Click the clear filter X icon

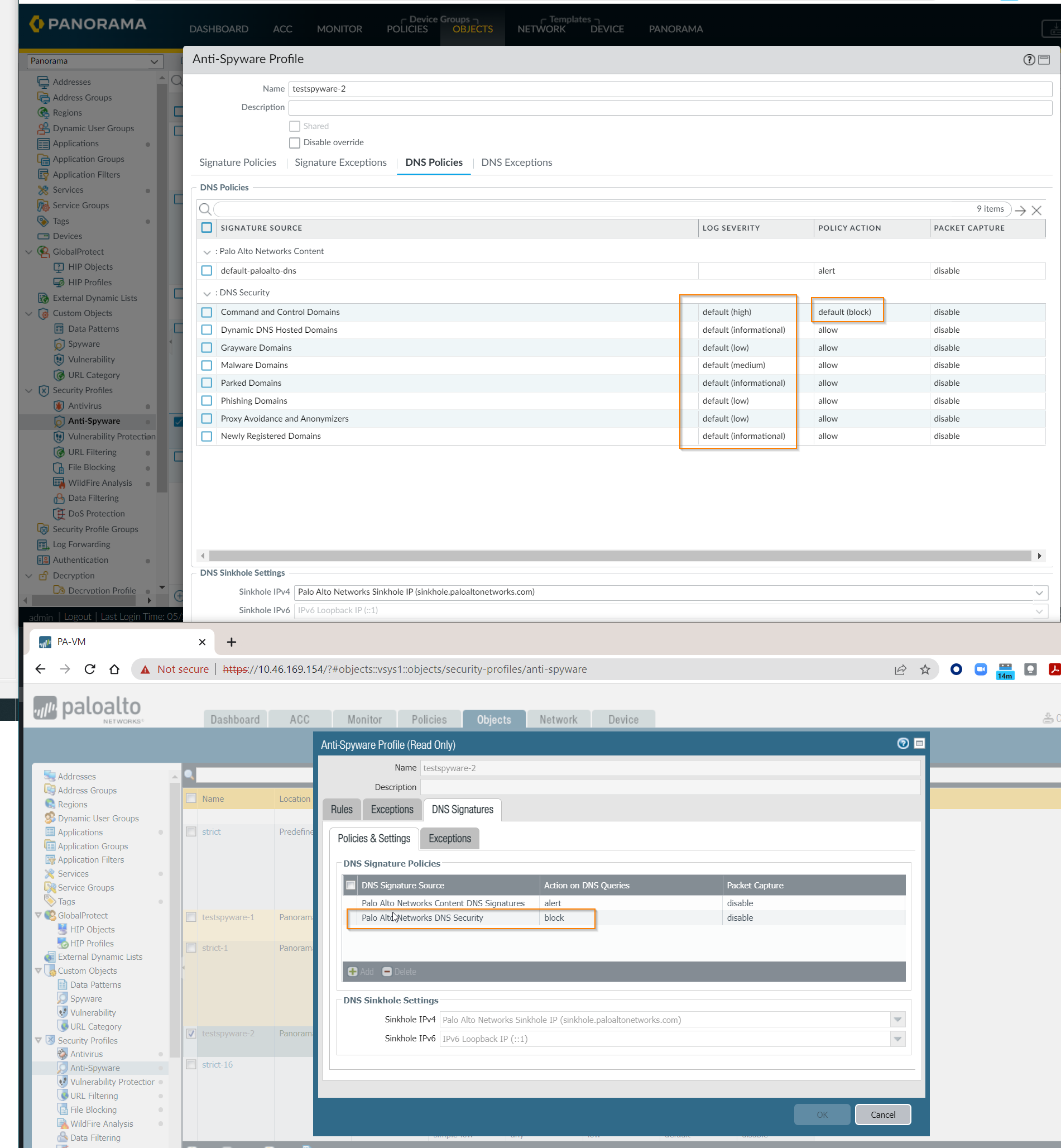[1036, 210]
